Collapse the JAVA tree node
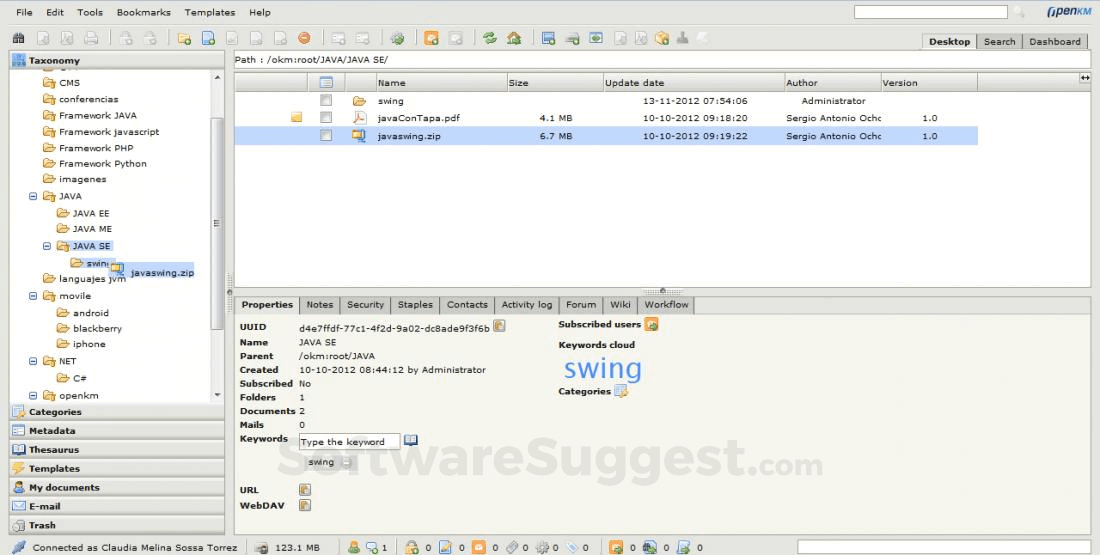1100x555 pixels. (33, 196)
